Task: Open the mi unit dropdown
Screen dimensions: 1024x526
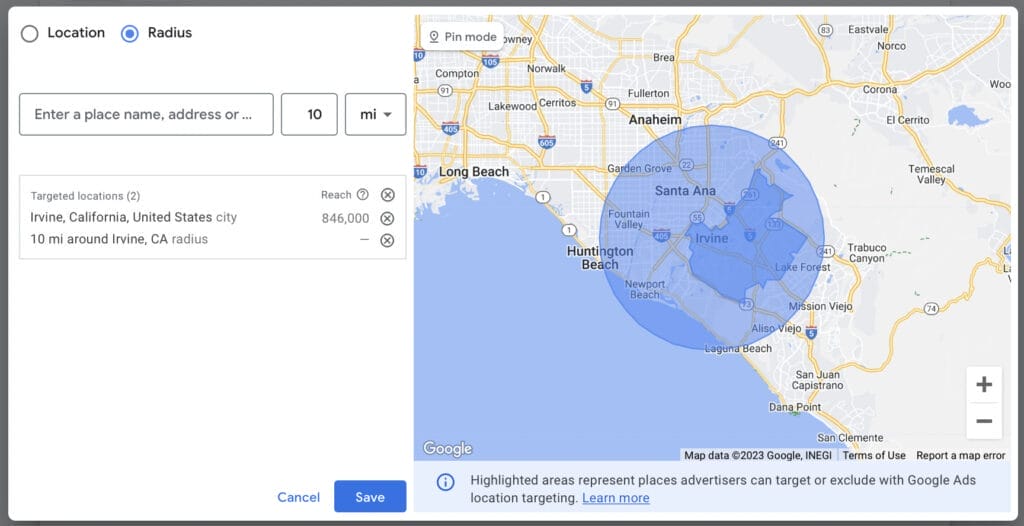Action: (x=376, y=114)
